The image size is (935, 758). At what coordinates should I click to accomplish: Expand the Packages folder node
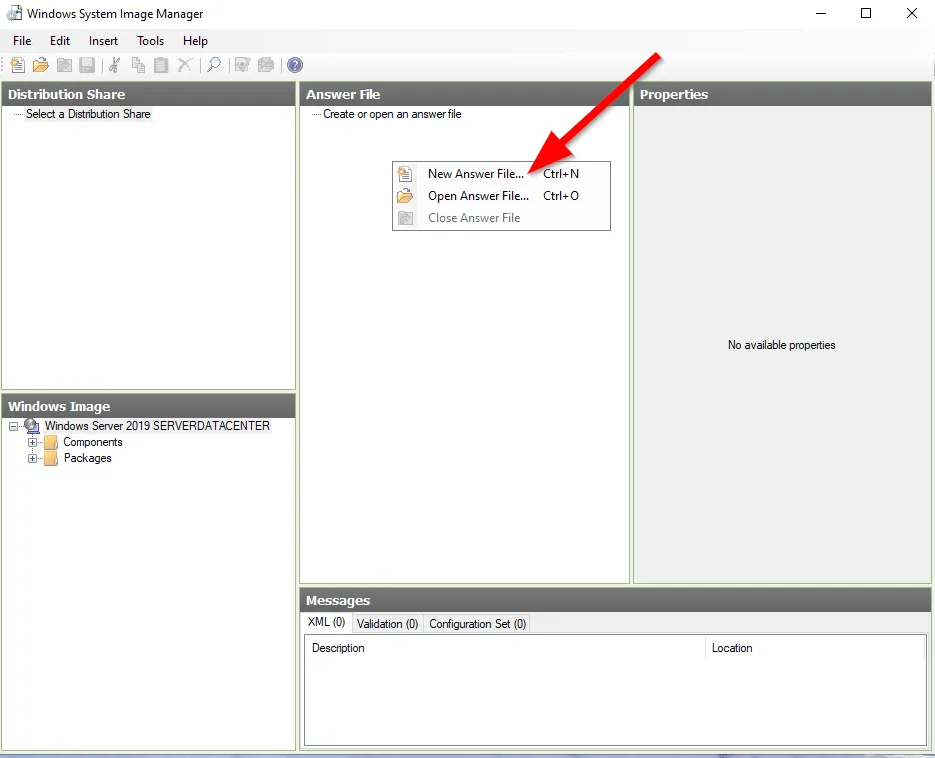(32, 459)
